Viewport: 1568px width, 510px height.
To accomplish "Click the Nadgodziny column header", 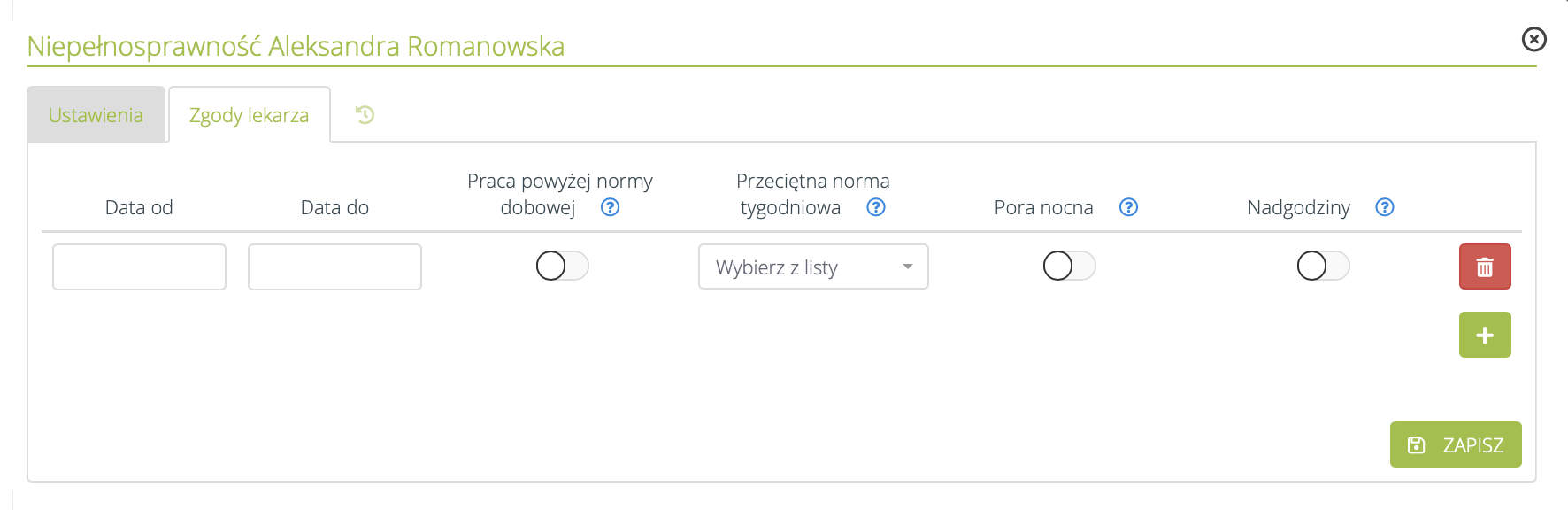I will [1298, 207].
